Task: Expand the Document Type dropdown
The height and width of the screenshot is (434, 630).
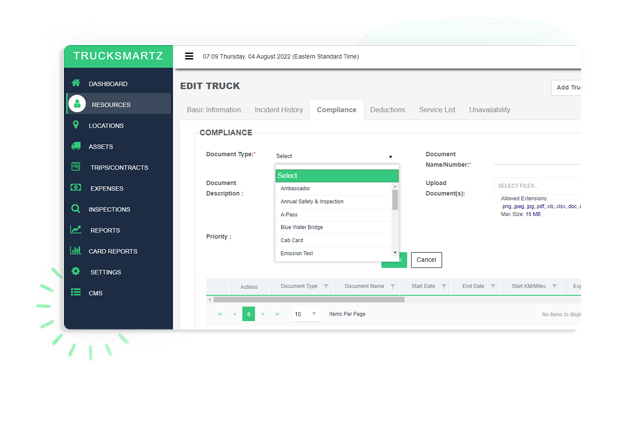Action: [337, 156]
